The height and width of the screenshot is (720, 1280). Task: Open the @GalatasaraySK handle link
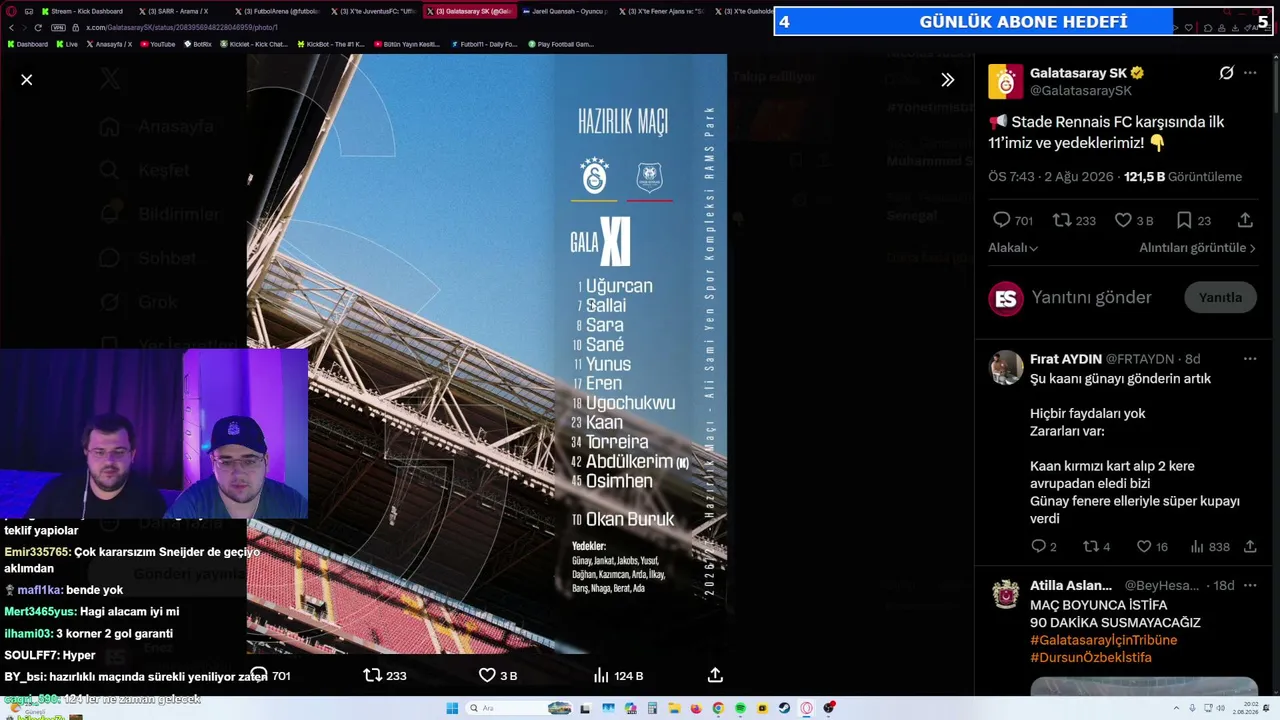(1081, 91)
